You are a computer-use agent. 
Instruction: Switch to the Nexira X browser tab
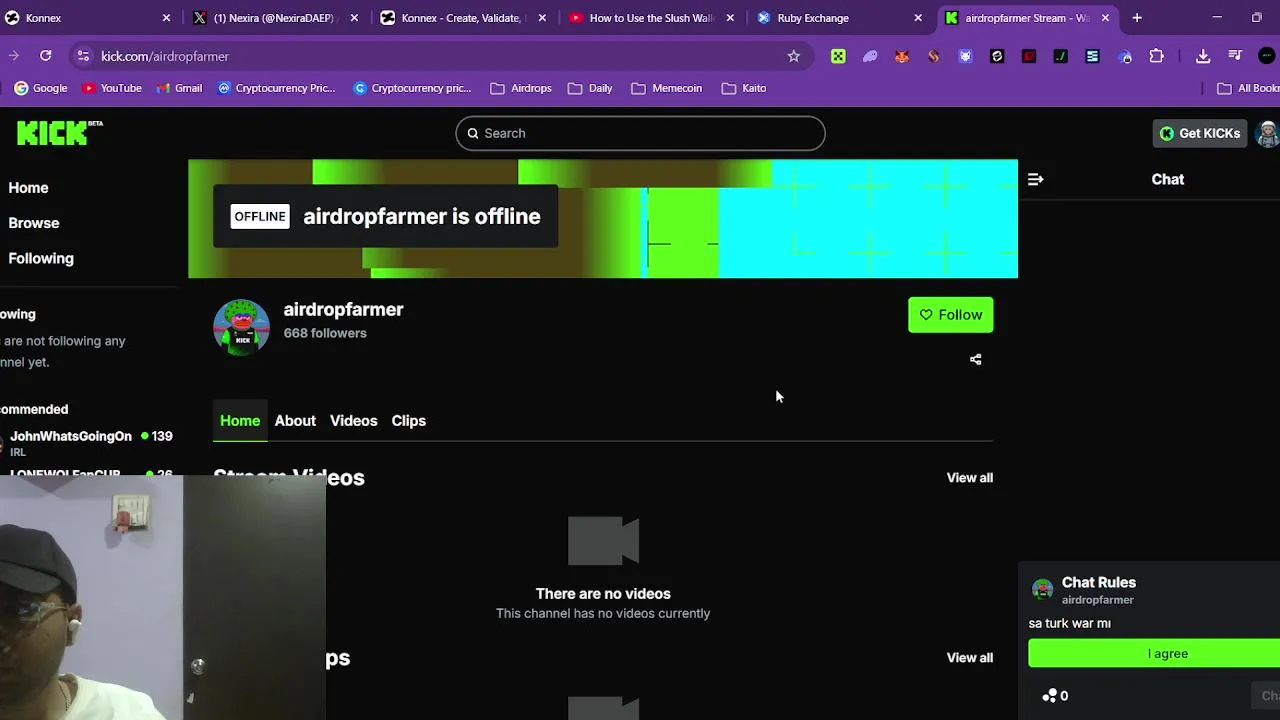pyautogui.click(x=275, y=18)
